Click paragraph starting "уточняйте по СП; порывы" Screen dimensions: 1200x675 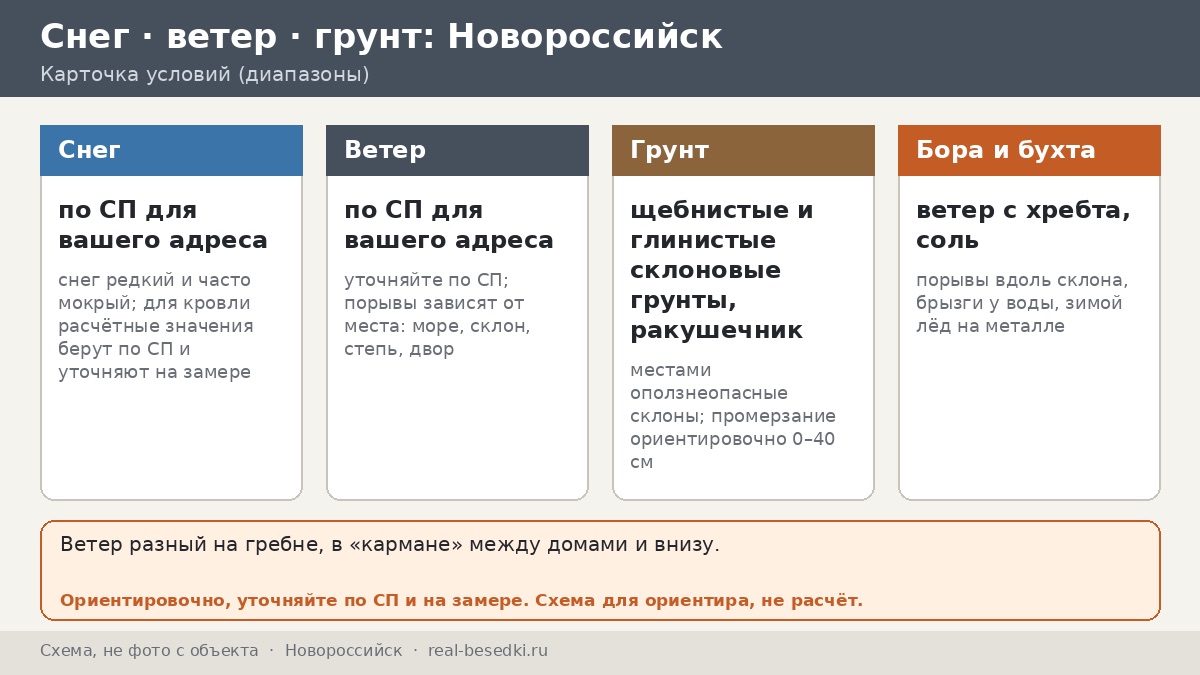point(437,314)
